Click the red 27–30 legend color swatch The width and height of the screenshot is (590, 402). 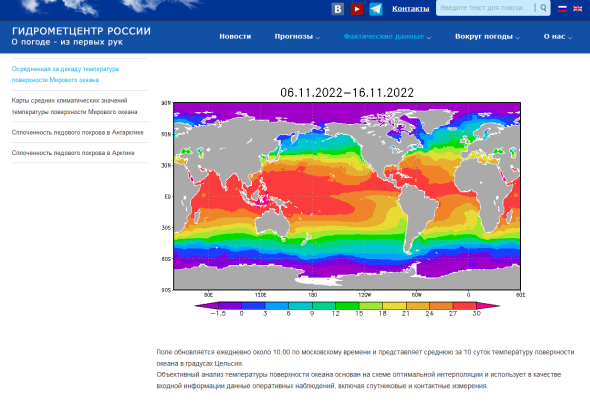click(465, 306)
